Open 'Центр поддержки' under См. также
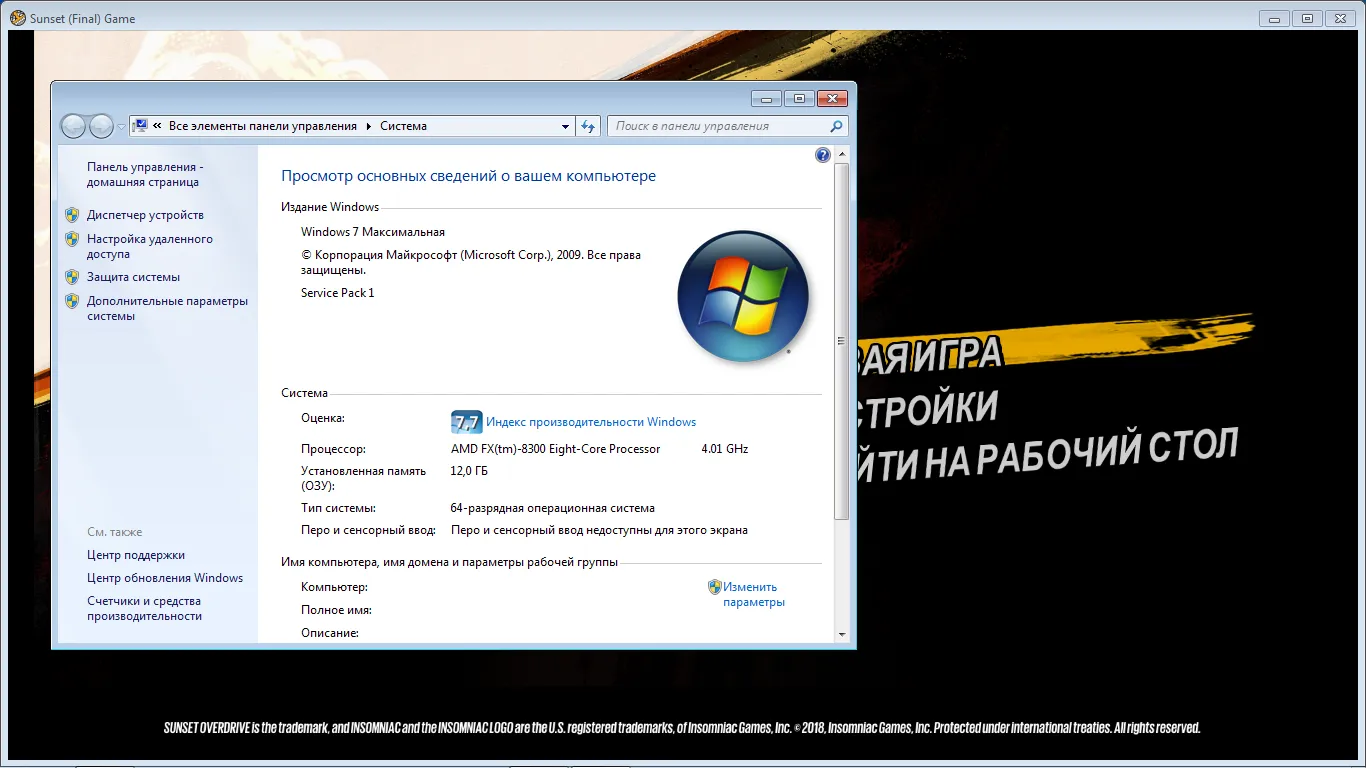Viewport: 1366px width, 768px height. 136,555
